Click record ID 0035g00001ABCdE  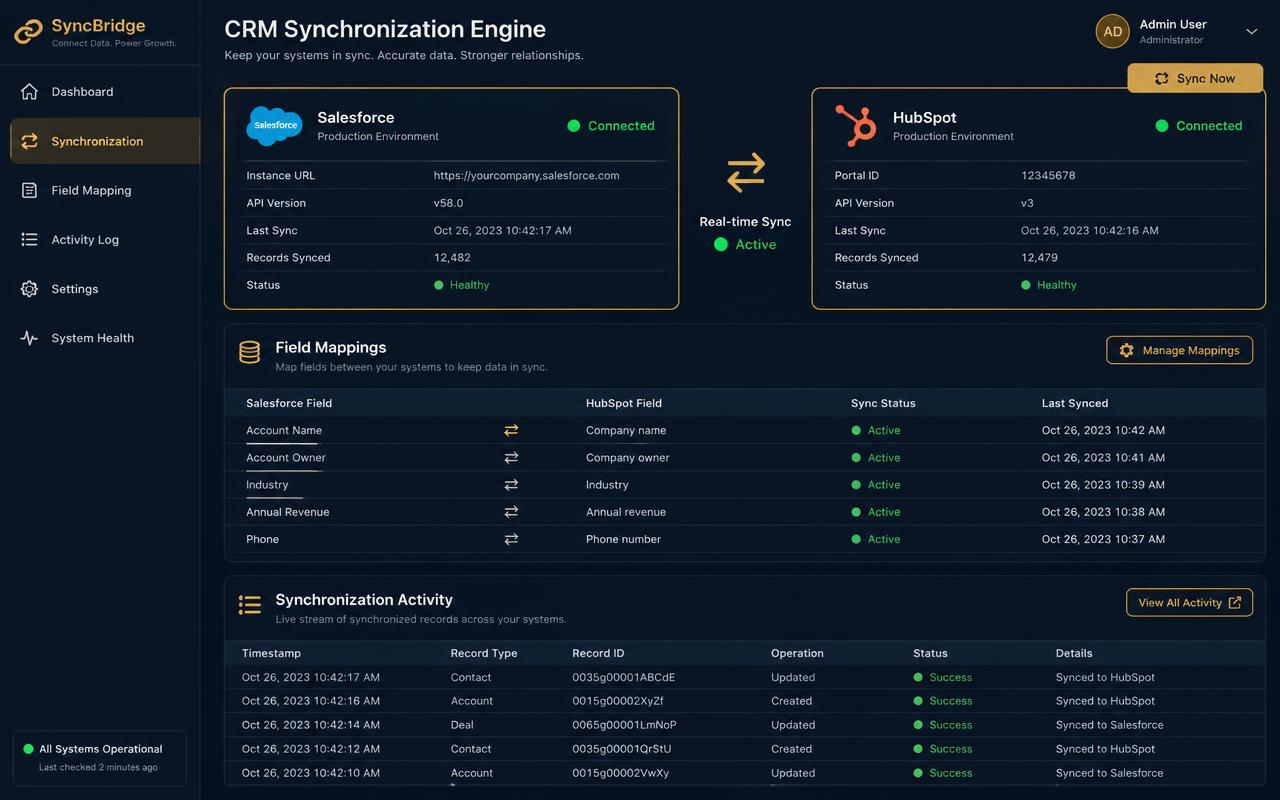pos(624,677)
